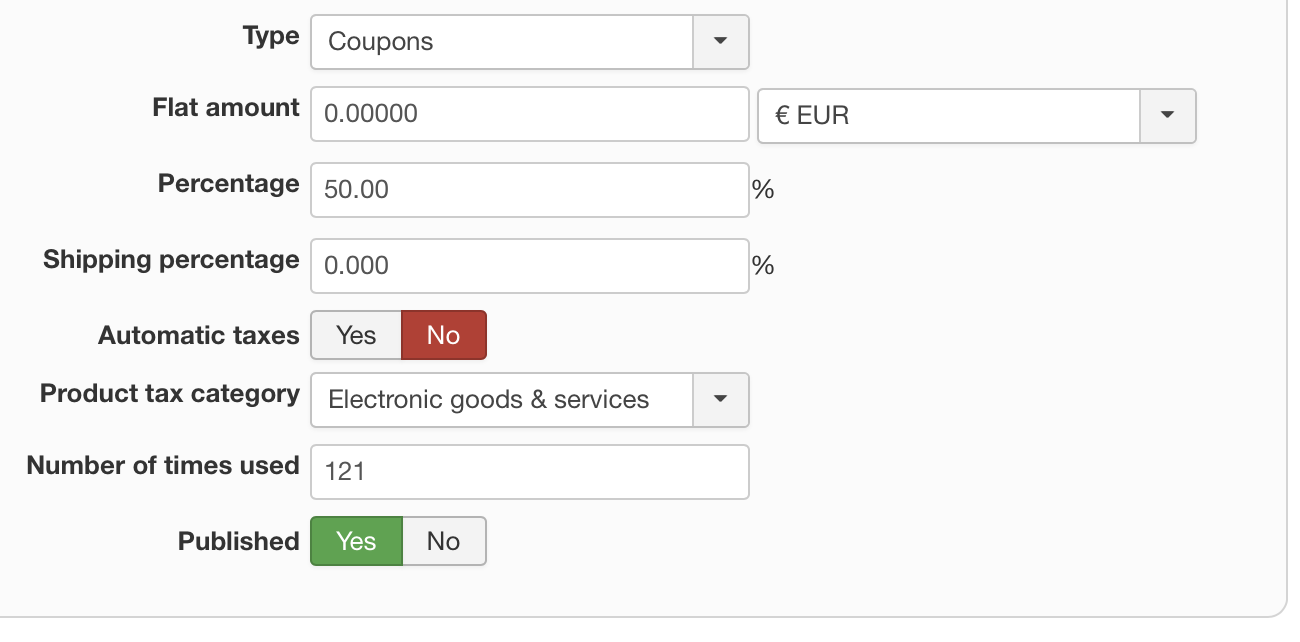Click the Automatic taxes label
The image size is (1300, 642).
point(199,336)
